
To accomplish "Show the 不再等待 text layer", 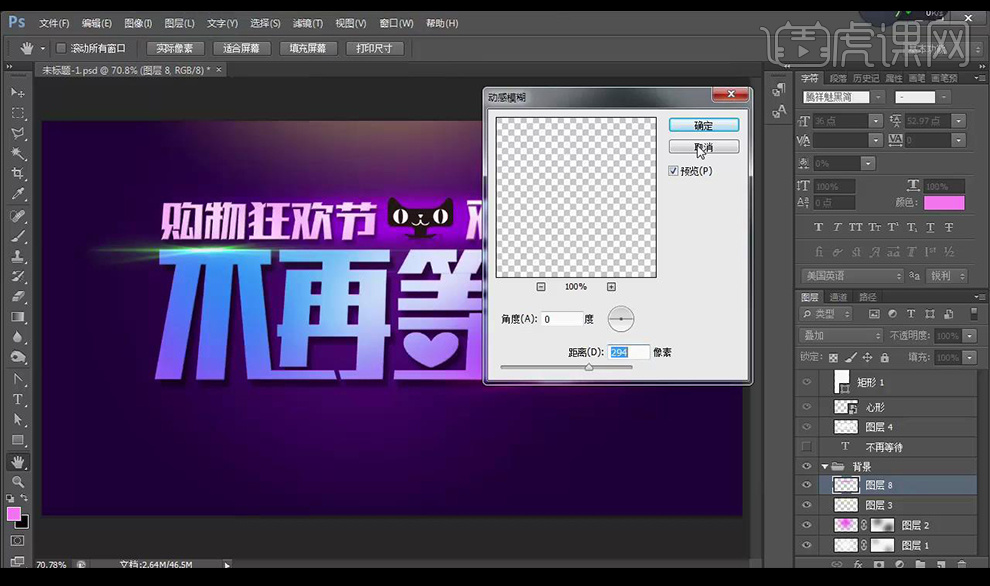I will point(807,447).
